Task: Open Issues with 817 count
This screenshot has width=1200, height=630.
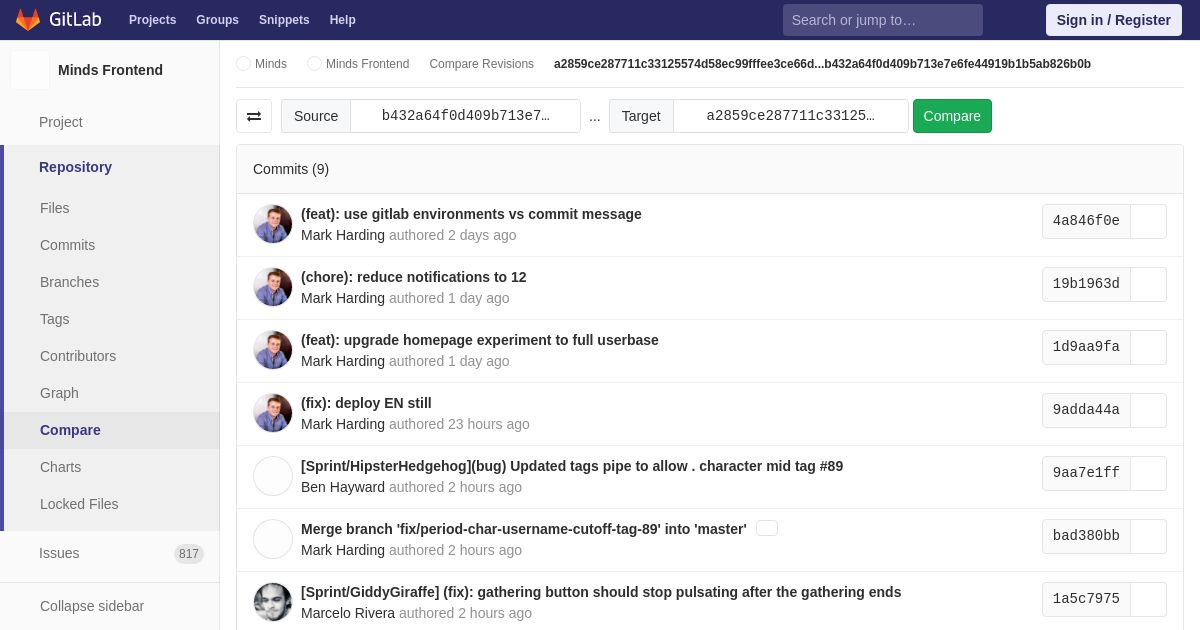Action: pos(110,553)
